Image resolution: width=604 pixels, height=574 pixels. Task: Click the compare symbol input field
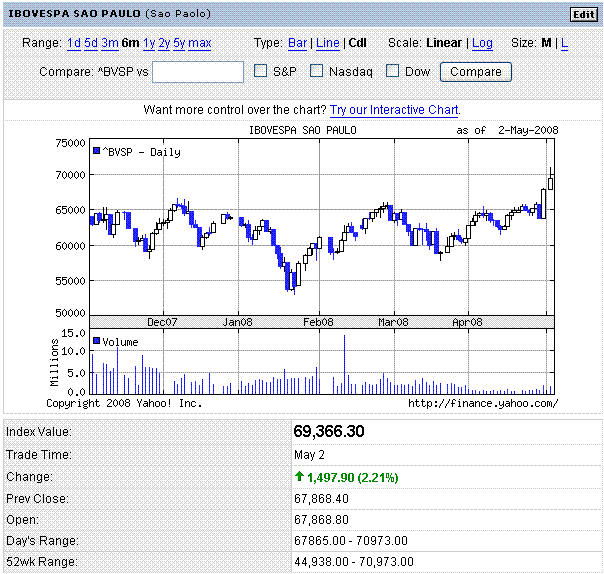click(x=198, y=72)
